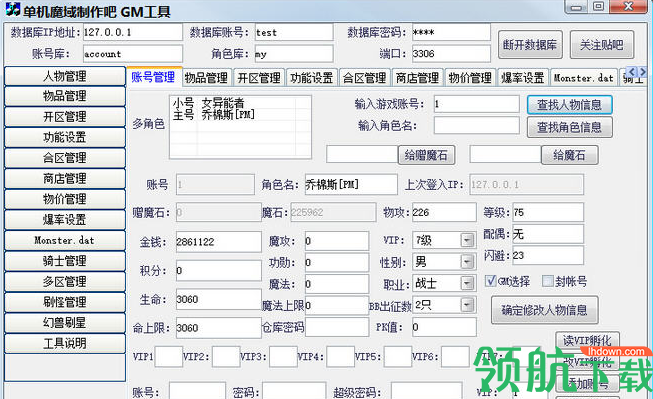Open the 职业 dropdown
The image size is (653, 399).
(467, 283)
